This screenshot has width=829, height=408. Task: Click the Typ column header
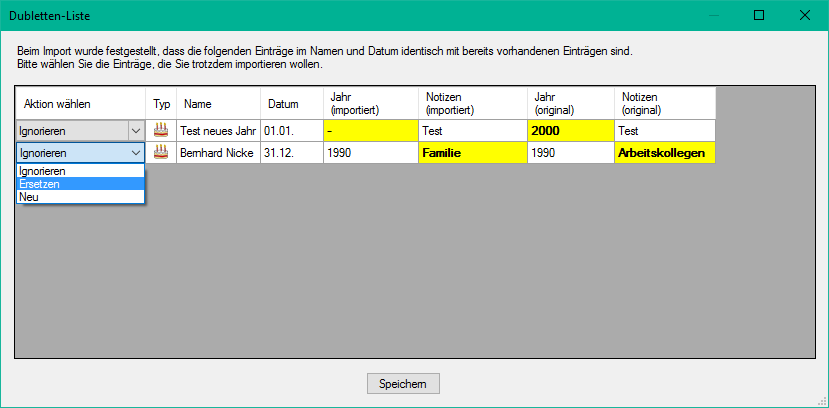[x=161, y=104]
